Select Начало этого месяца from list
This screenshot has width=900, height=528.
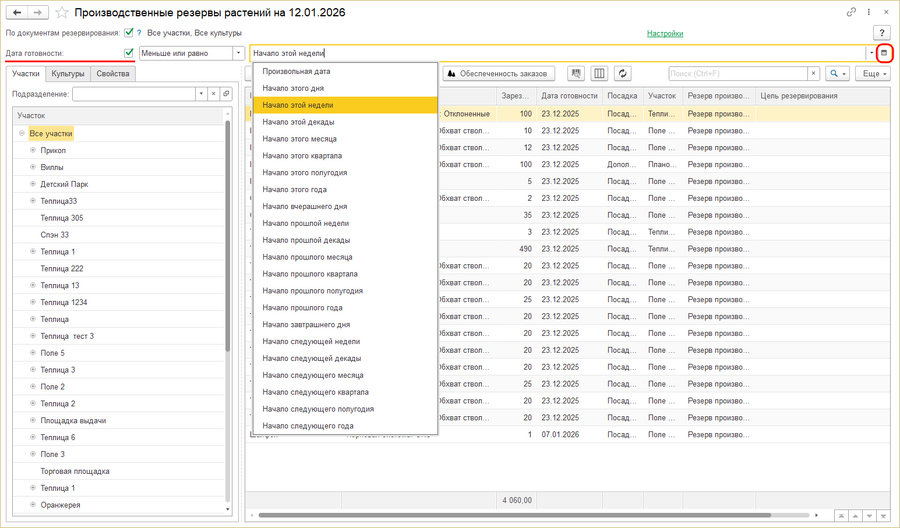point(299,139)
